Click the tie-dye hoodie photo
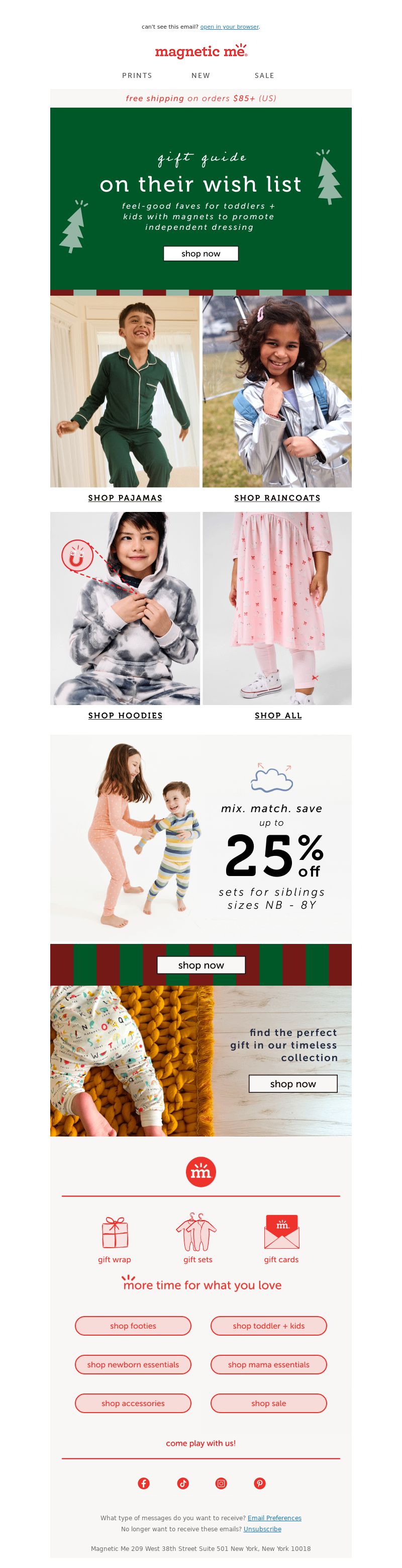 tap(125, 608)
